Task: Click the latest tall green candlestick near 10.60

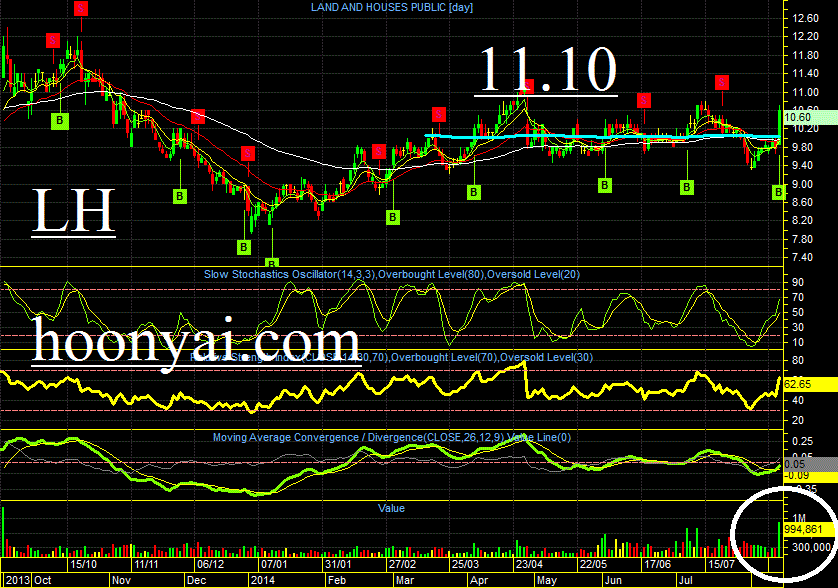Action: tap(780, 125)
